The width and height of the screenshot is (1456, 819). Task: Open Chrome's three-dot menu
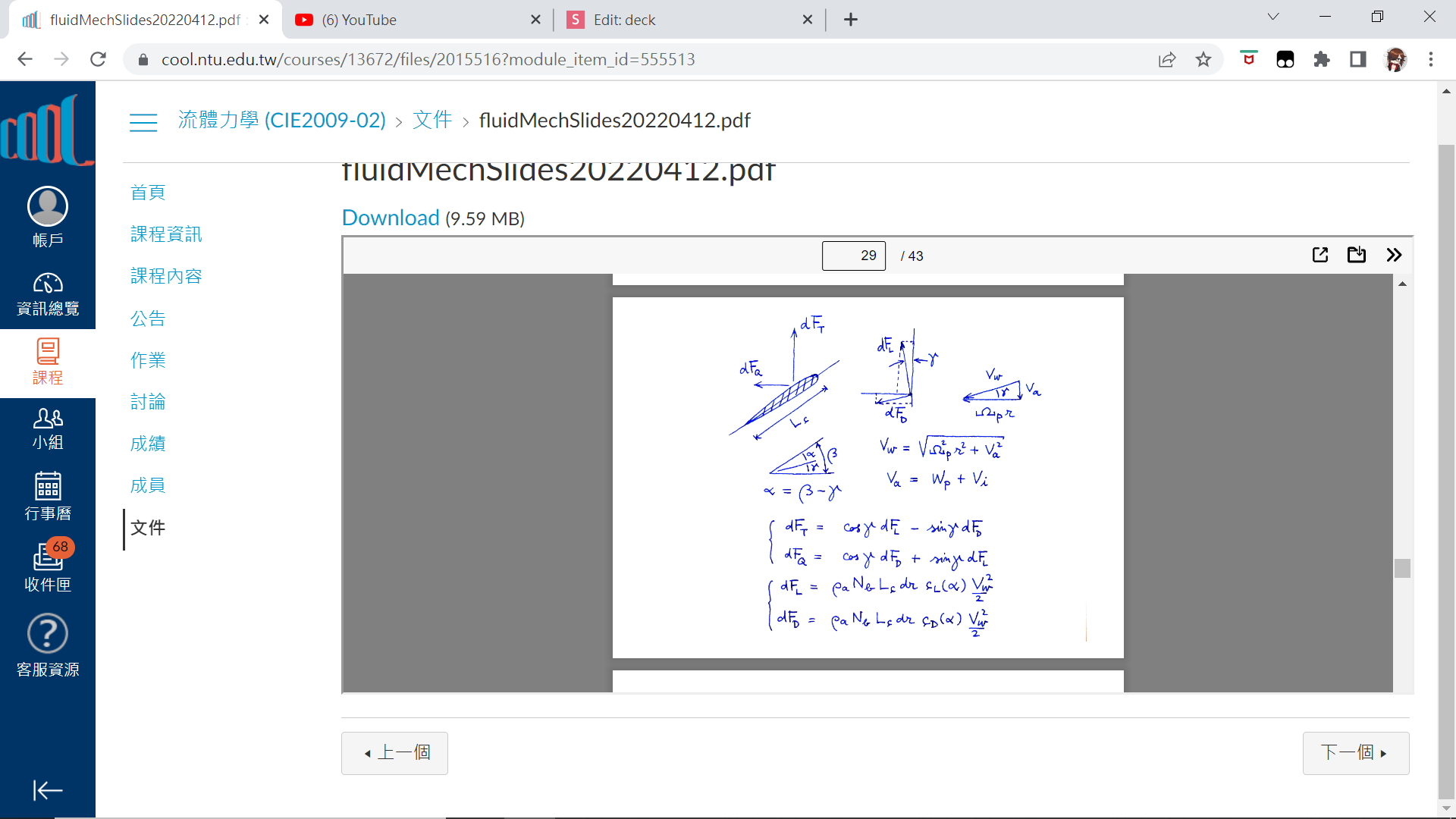(x=1431, y=59)
